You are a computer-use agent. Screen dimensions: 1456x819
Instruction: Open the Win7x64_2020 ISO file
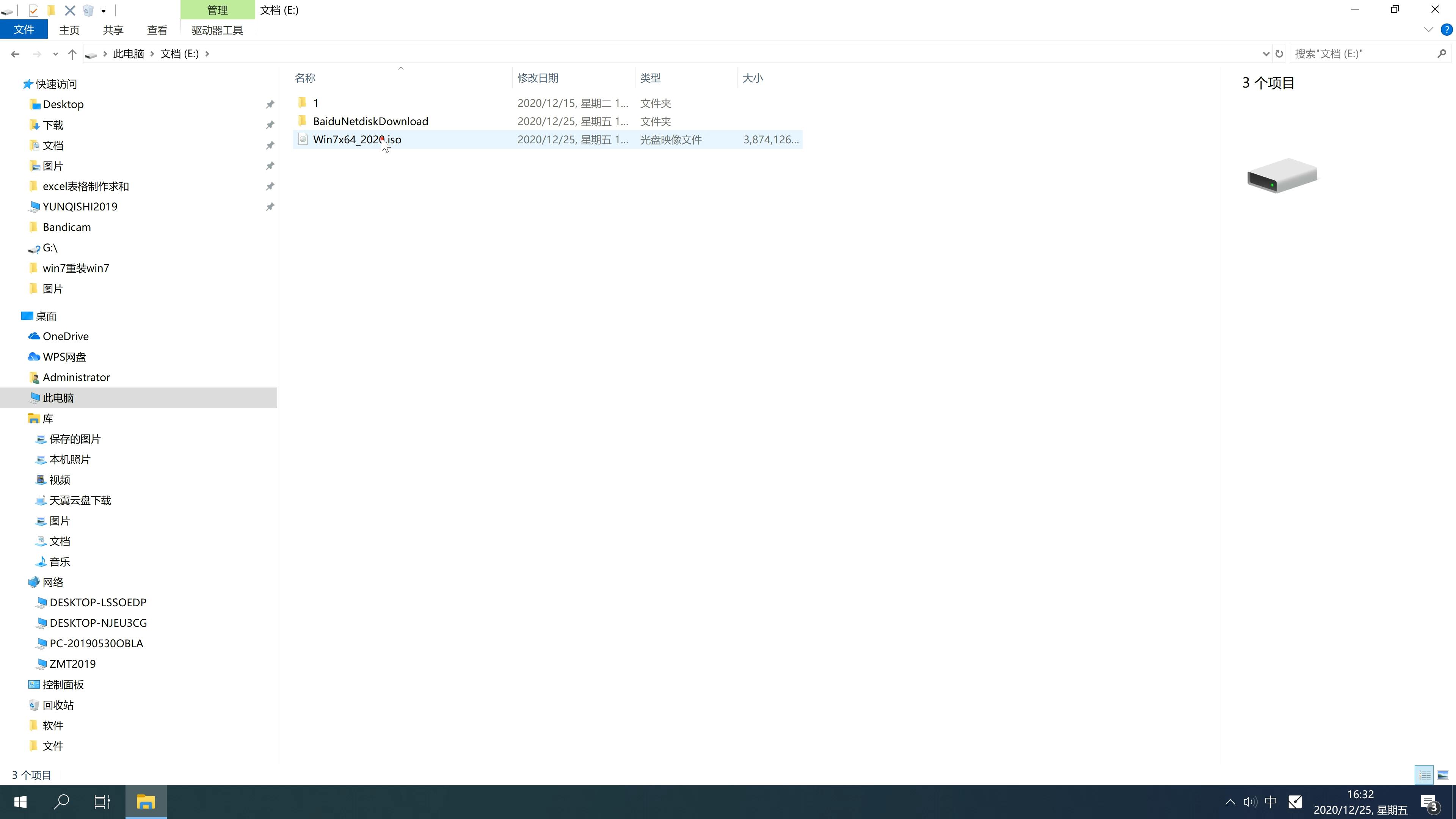357,139
